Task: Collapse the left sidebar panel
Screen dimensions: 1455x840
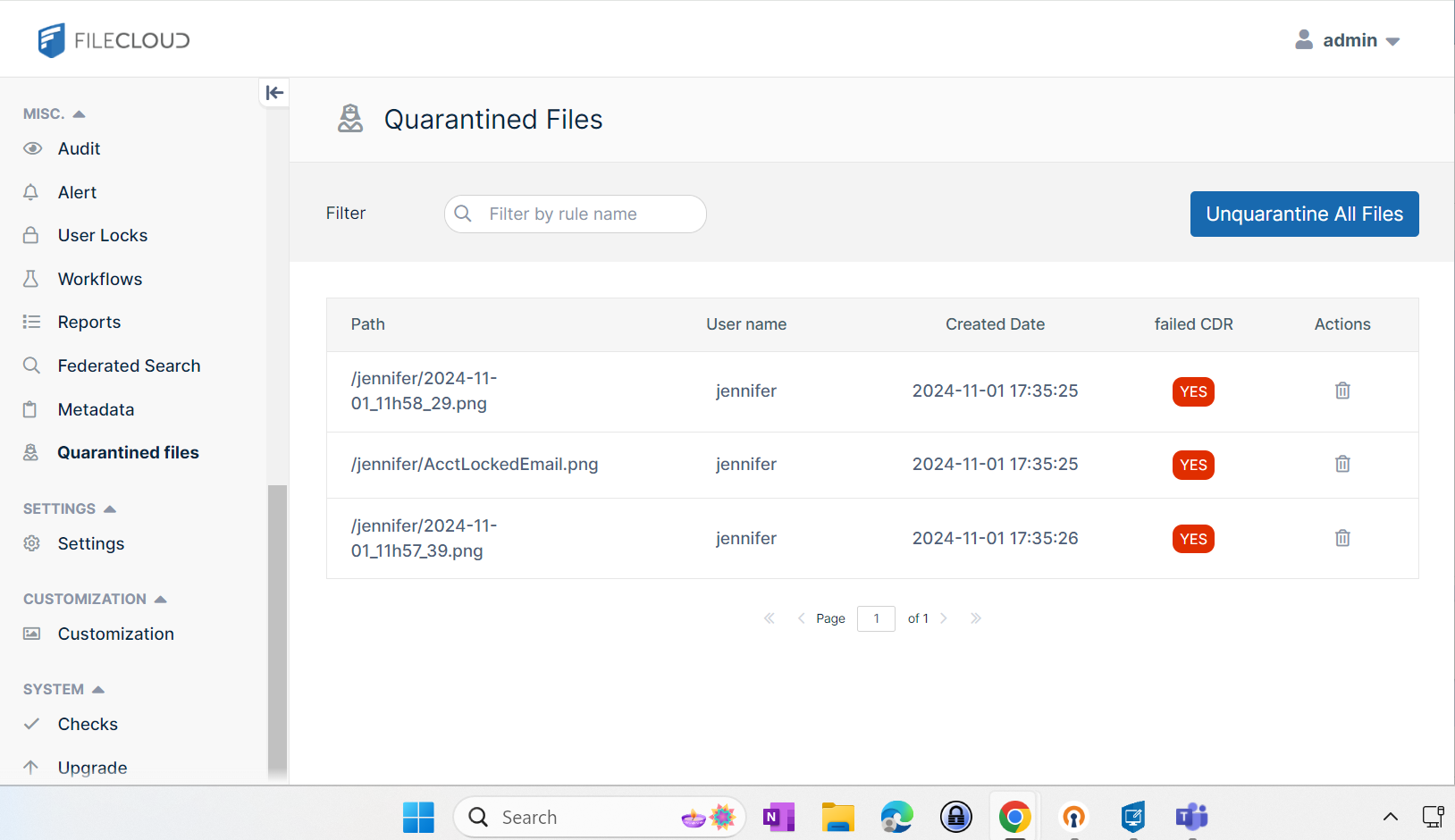Action: click(x=274, y=93)
